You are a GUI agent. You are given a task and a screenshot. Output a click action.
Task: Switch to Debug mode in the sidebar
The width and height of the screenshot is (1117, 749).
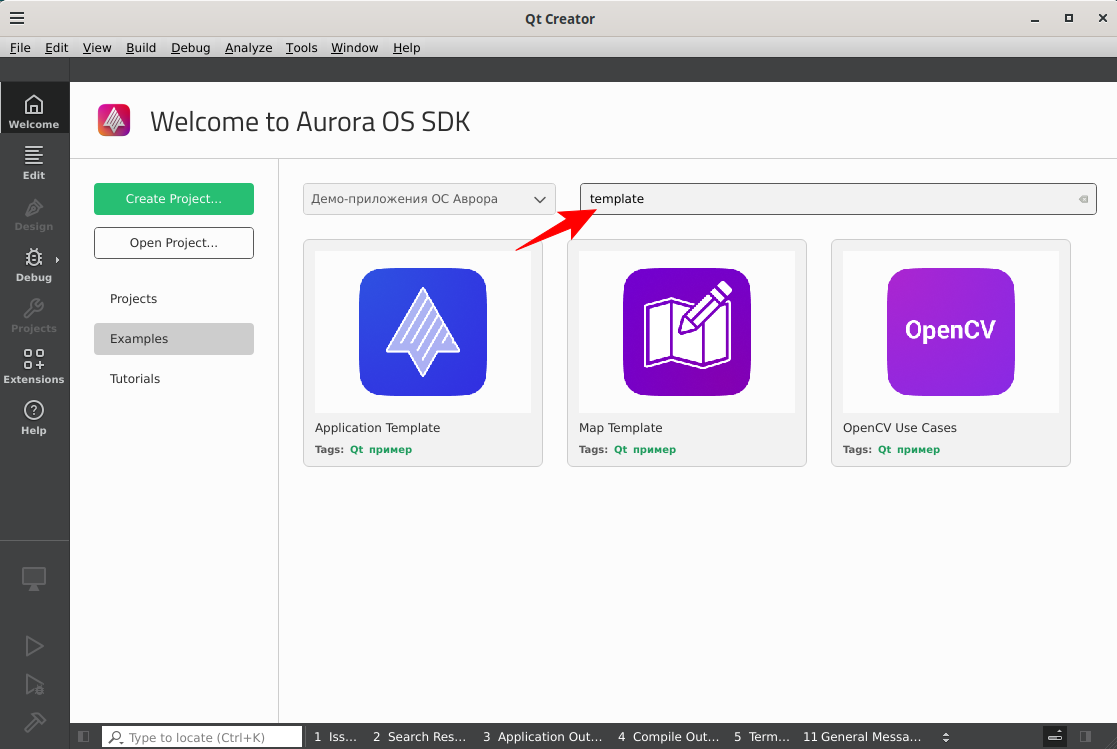click(33, 265)
